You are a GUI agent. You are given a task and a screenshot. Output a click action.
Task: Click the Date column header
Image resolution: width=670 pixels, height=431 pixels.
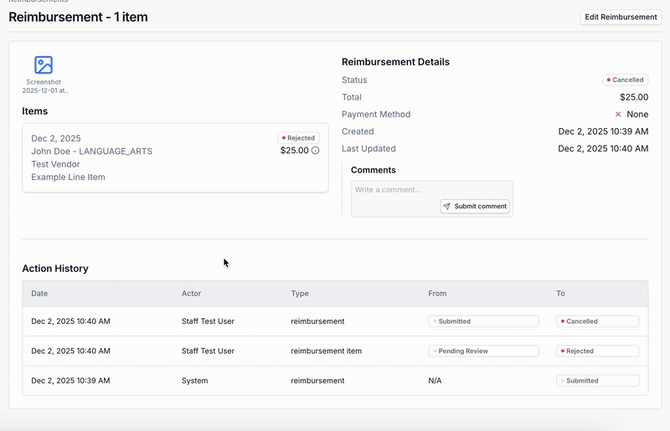pyautogui.click(x=40, y=294)
